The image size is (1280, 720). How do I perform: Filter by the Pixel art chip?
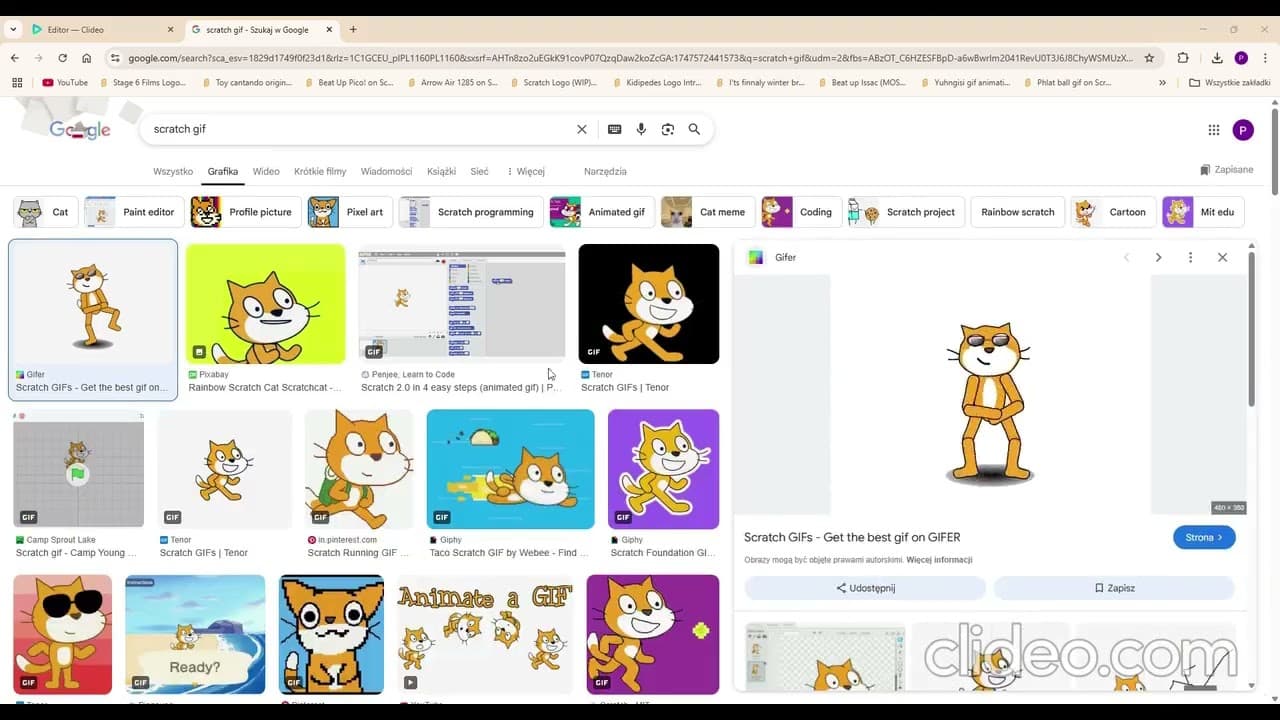[x=350, y=212]
